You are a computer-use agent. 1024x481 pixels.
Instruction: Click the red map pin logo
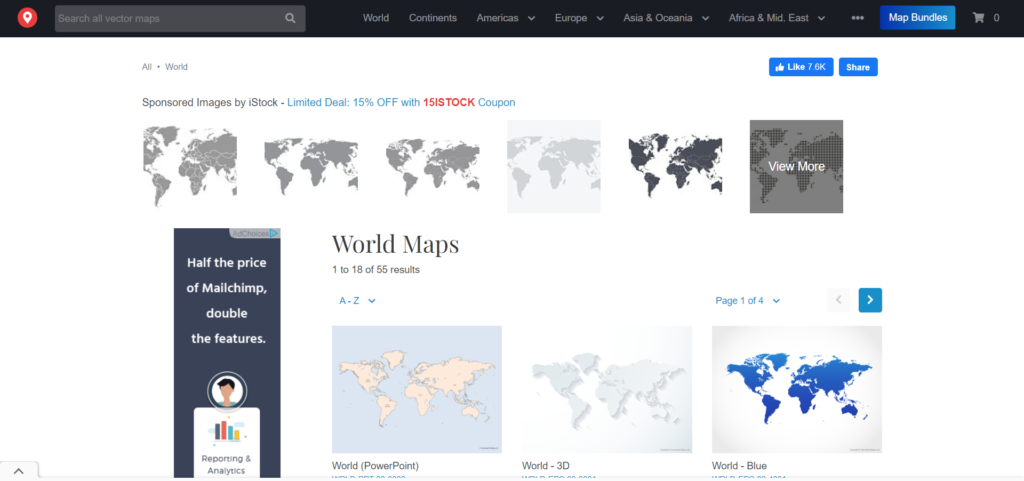click(27, 18)
